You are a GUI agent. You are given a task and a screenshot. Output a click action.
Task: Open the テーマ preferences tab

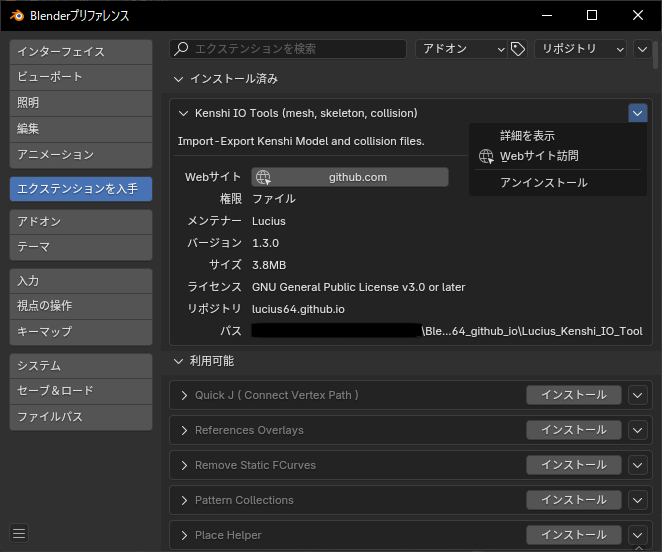point(81,247)
